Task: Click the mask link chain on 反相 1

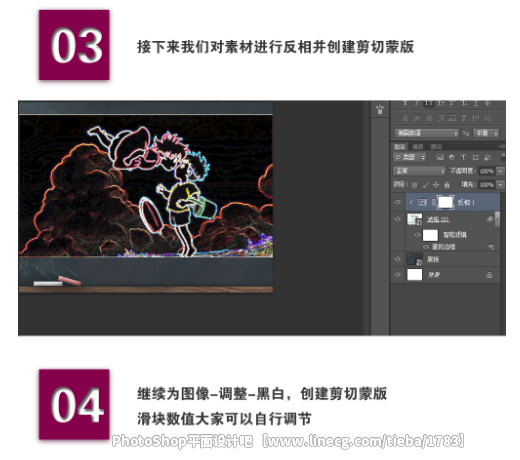Action: pos(434,202)
